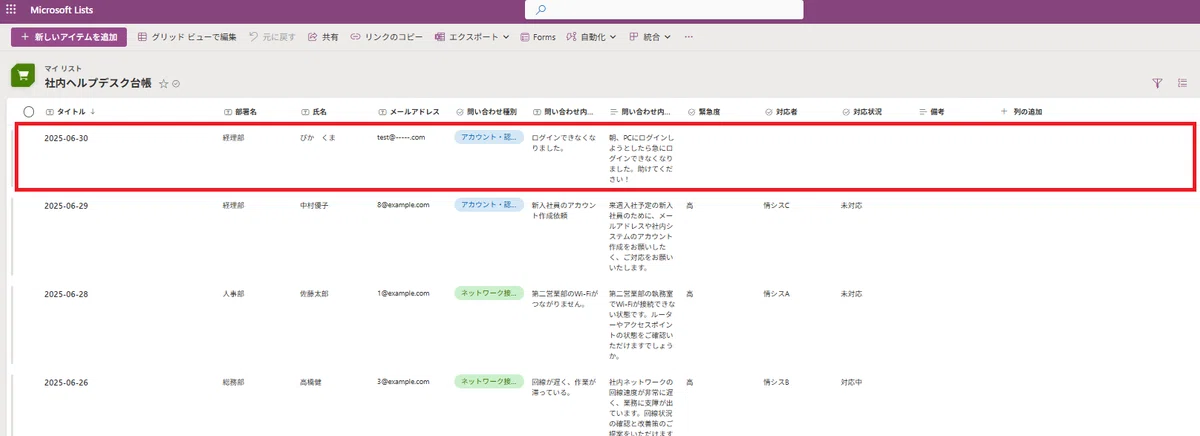Sort by the タイトル column header

pos(72,112)
